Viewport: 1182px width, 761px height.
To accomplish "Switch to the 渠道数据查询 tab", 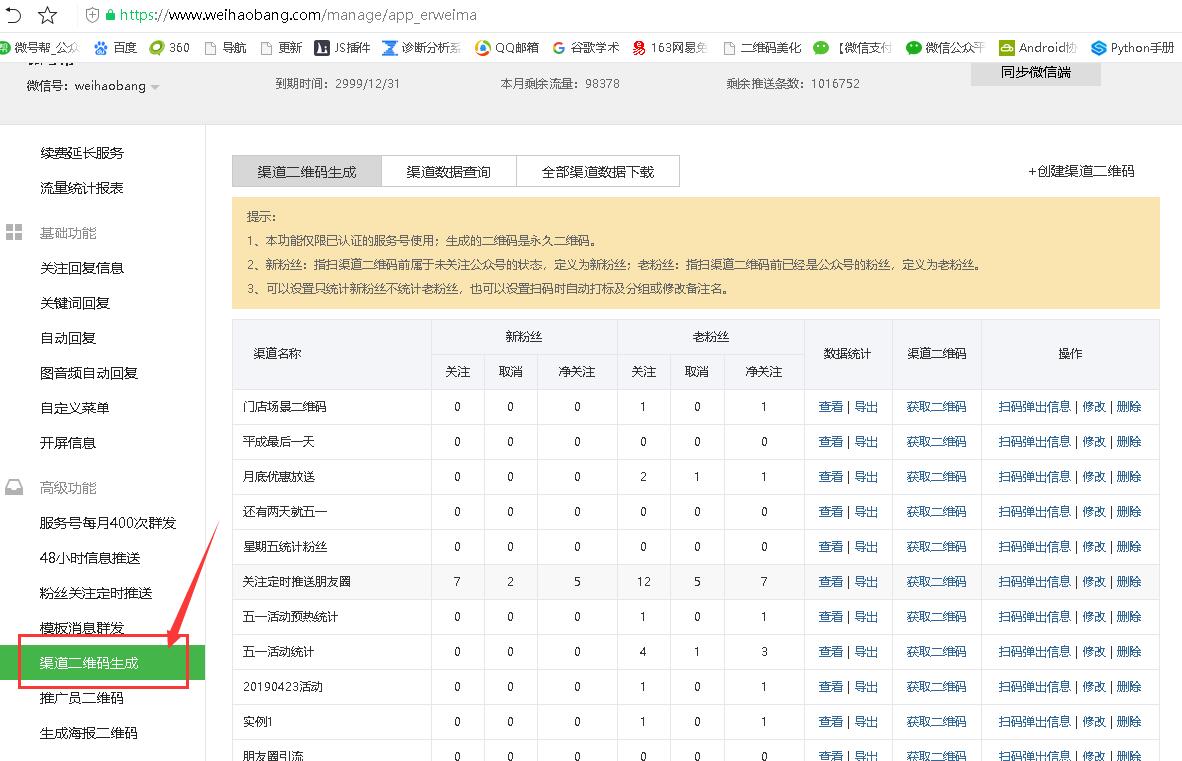I will click(449, 171).
